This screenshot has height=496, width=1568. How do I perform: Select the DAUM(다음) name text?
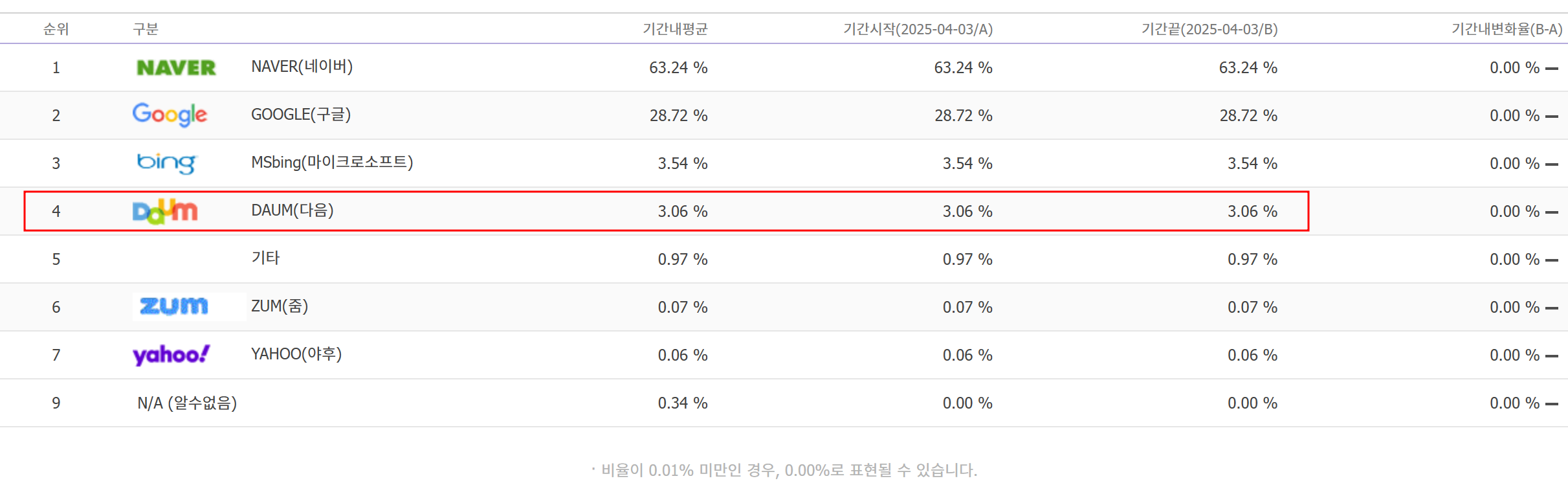293,210
